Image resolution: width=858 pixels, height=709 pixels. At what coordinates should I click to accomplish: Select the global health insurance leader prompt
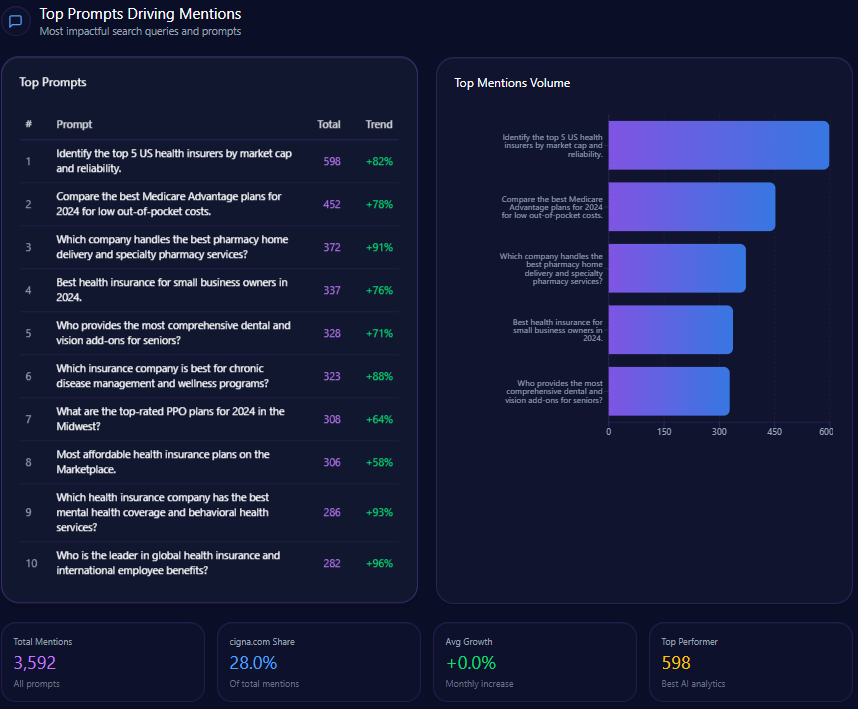167,563
